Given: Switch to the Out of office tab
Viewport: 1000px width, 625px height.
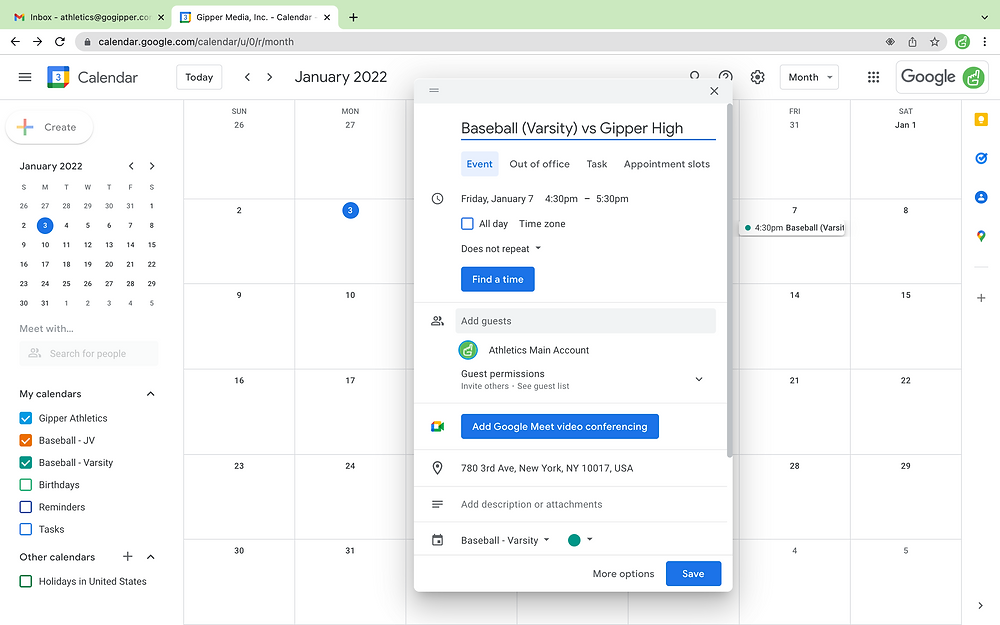Looking at the screenshot, I should pos(540,163).
